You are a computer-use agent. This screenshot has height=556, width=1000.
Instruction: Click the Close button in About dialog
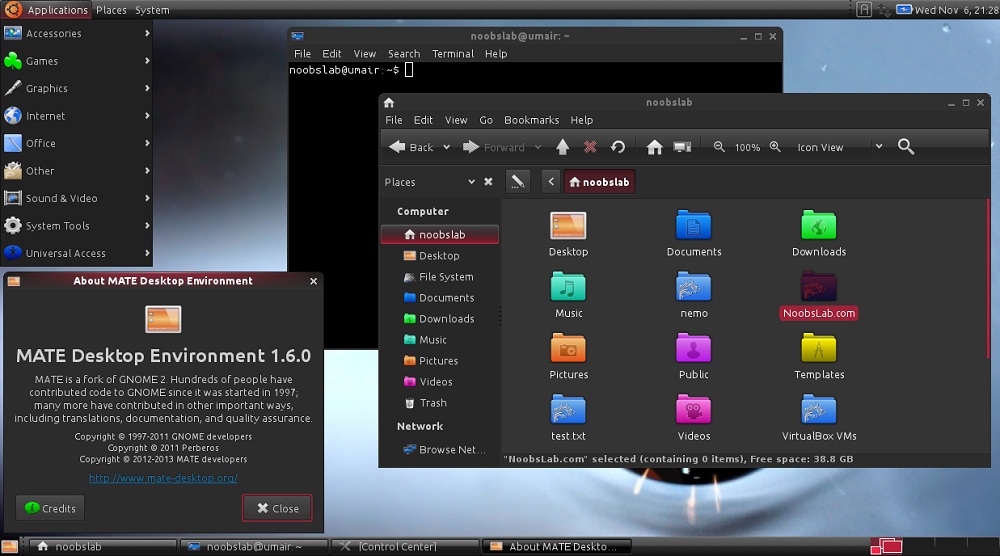coord(277,508)
